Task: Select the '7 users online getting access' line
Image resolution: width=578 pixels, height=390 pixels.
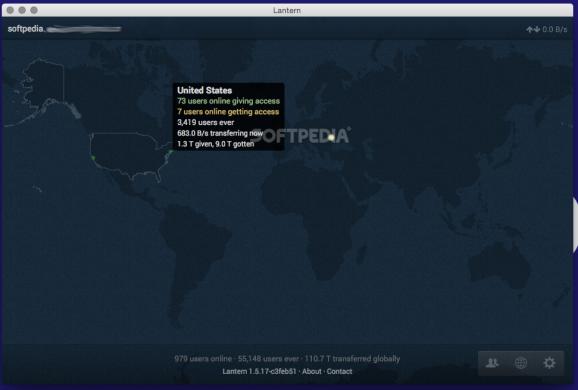Action: click(x=228, y=112)
